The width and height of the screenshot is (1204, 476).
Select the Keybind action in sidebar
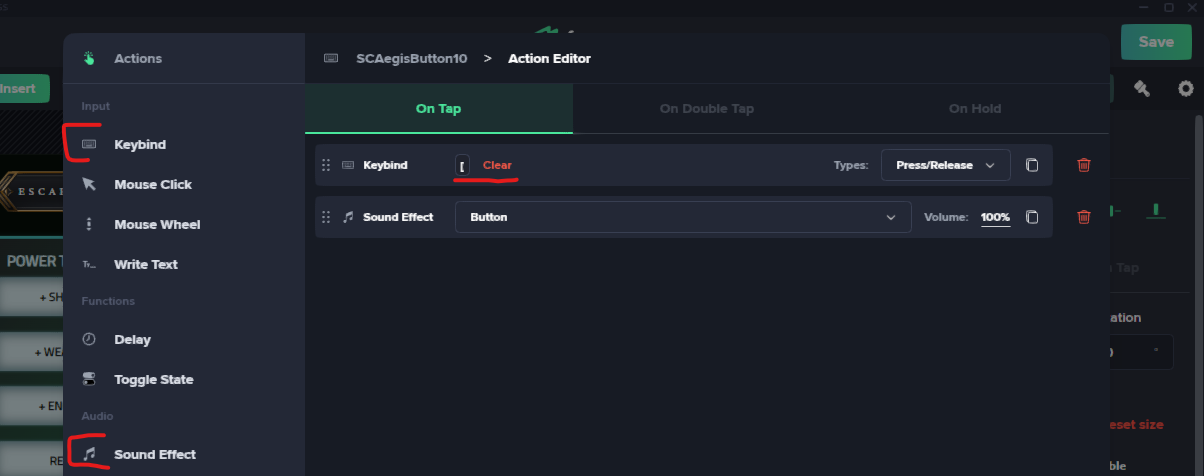(138, 145)
